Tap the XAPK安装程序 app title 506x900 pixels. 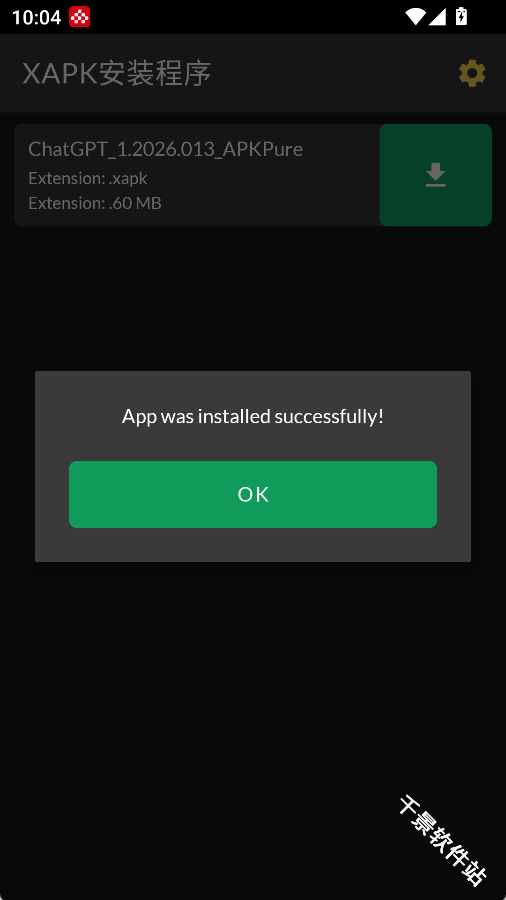(x=117, y=73)
